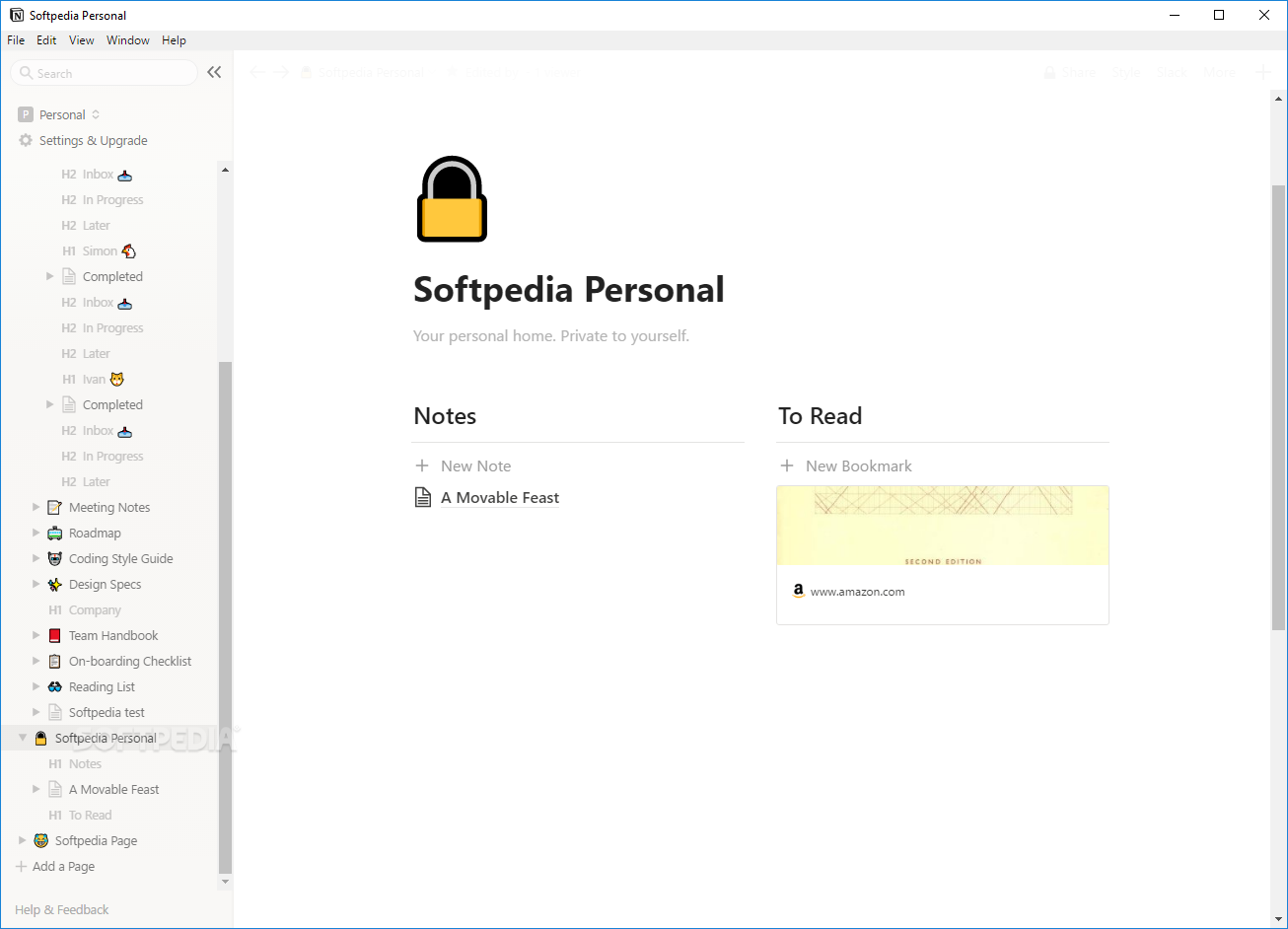The height and width of the screenshot is (929, 1288).
Task: Click the sidebar scrollbar up arrow
Action: [x=225, y=170]
